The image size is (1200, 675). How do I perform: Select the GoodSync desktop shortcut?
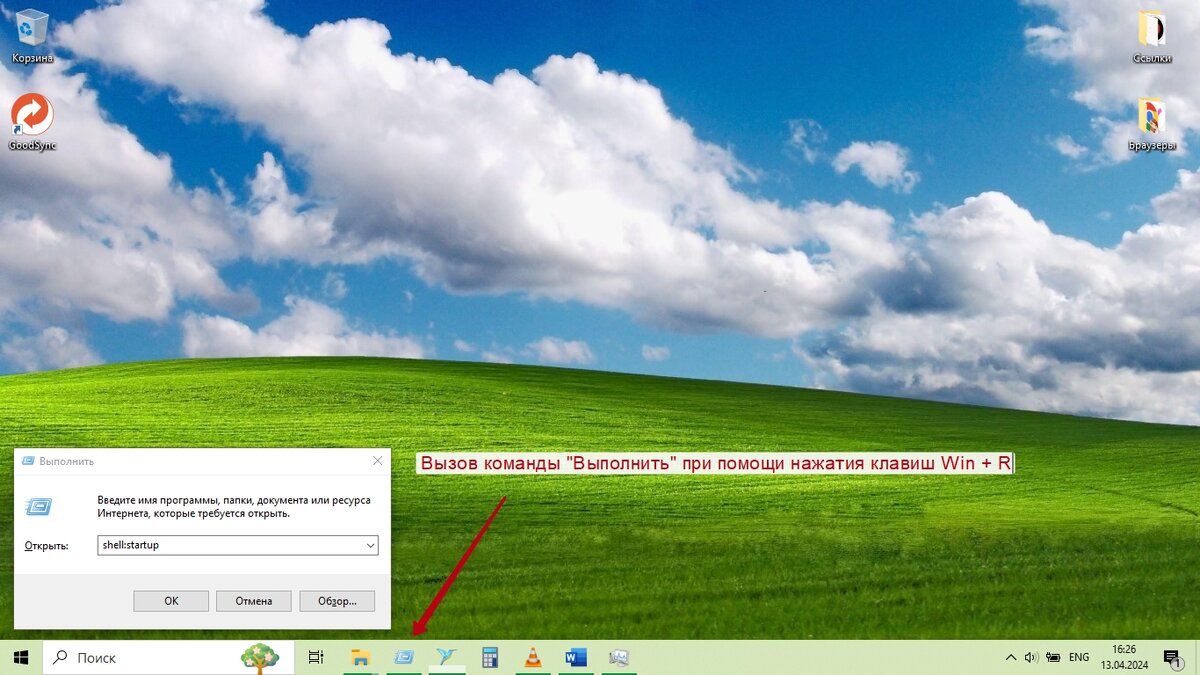point(32,122)
